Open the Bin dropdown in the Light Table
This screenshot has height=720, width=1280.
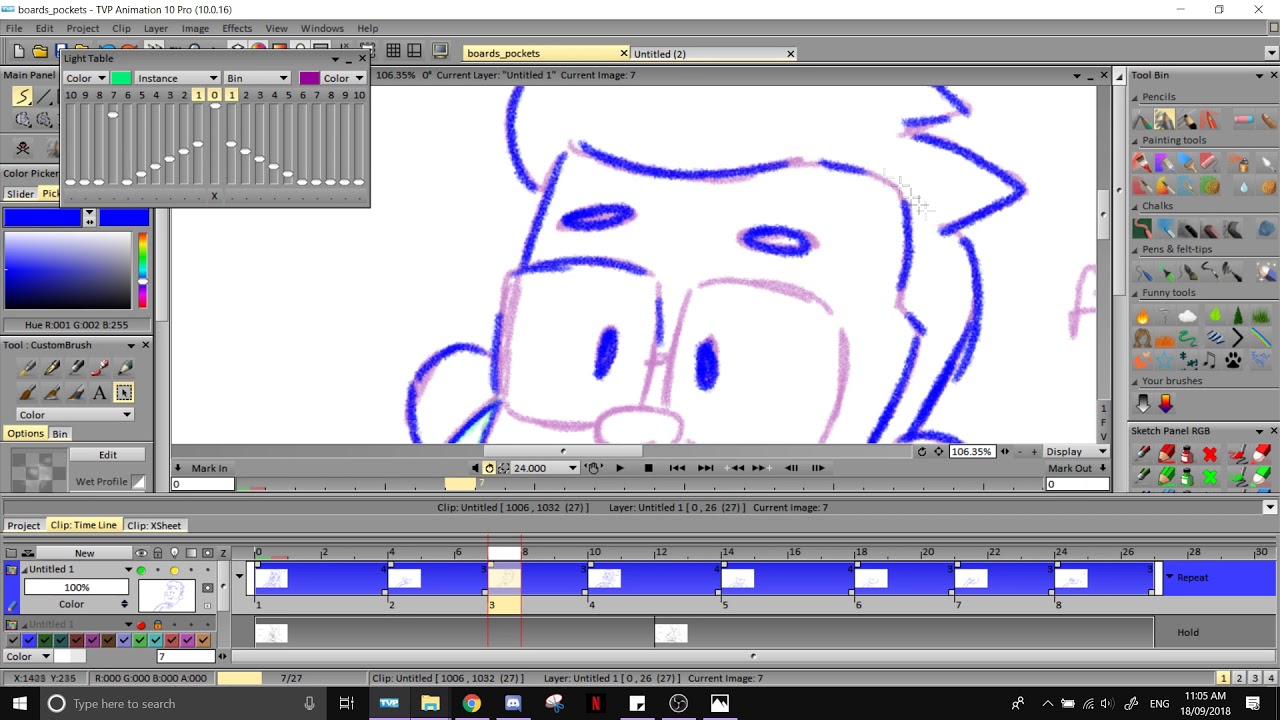(x=257, y=78)
